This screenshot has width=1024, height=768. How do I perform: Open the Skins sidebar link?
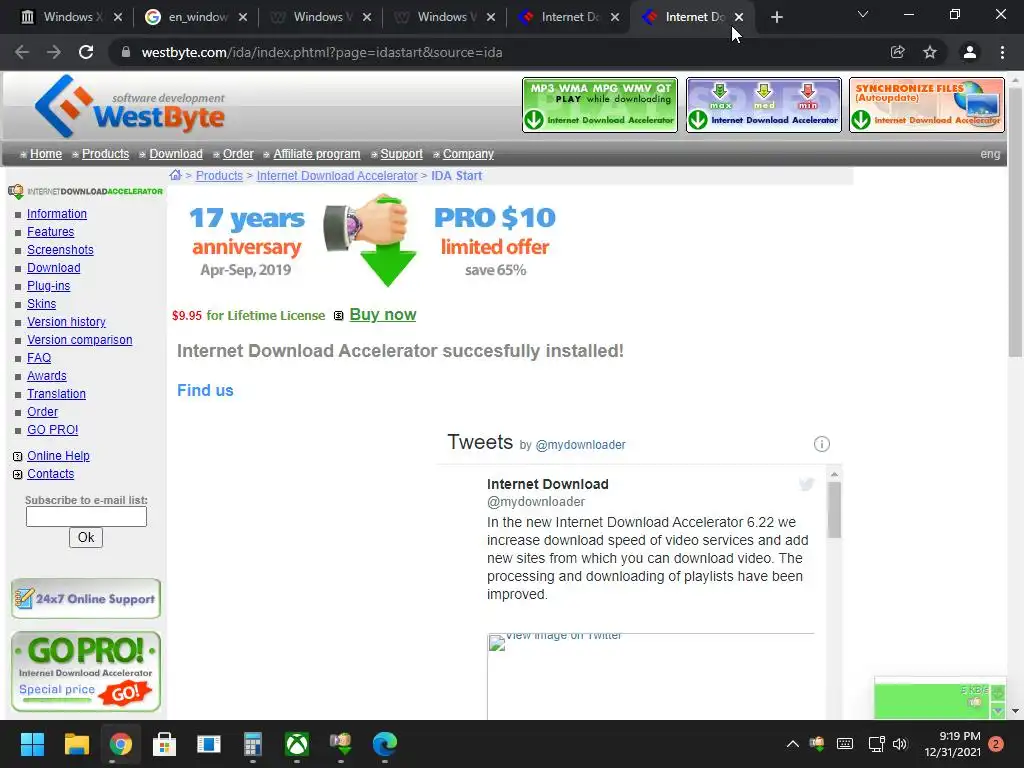tap(41, 304)
